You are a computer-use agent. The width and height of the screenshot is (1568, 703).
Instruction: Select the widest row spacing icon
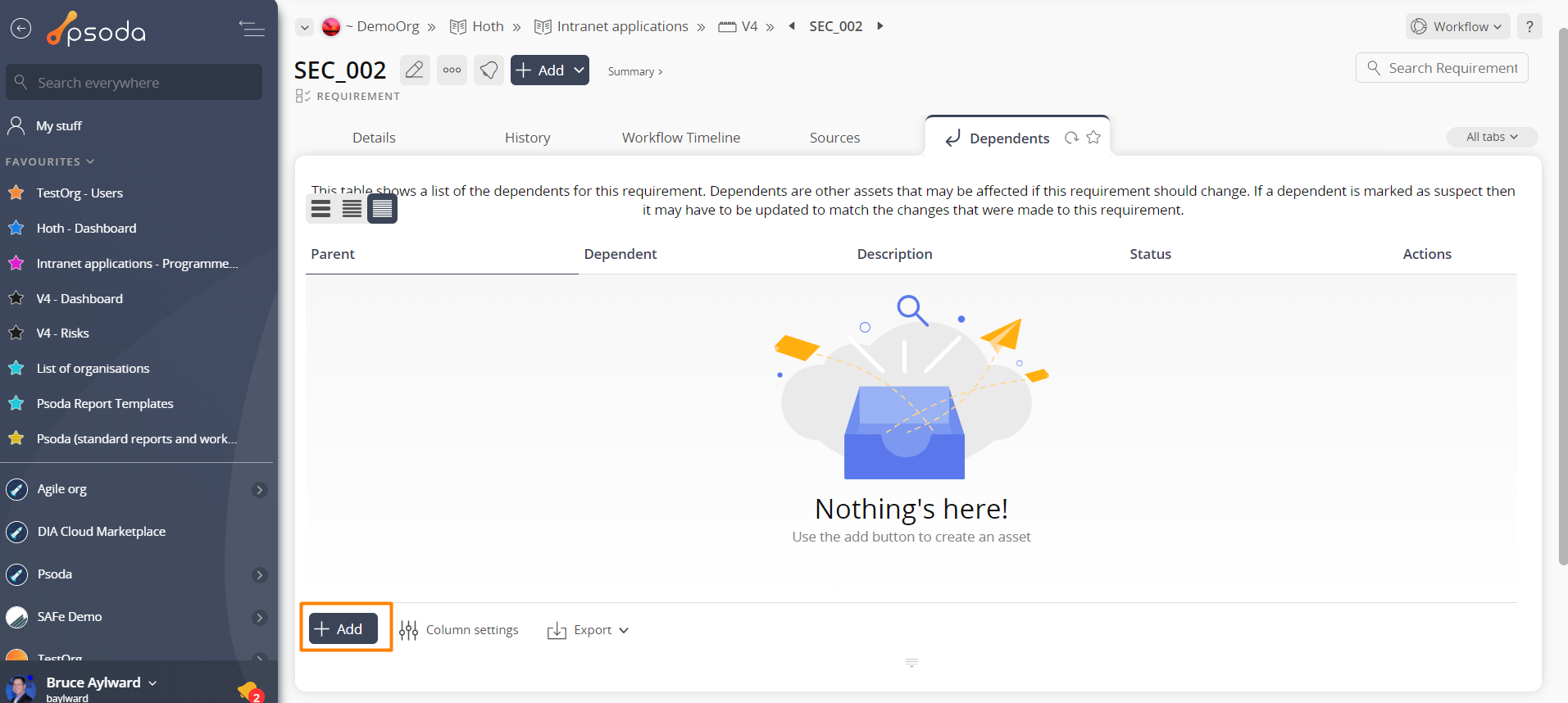(321, 209)
